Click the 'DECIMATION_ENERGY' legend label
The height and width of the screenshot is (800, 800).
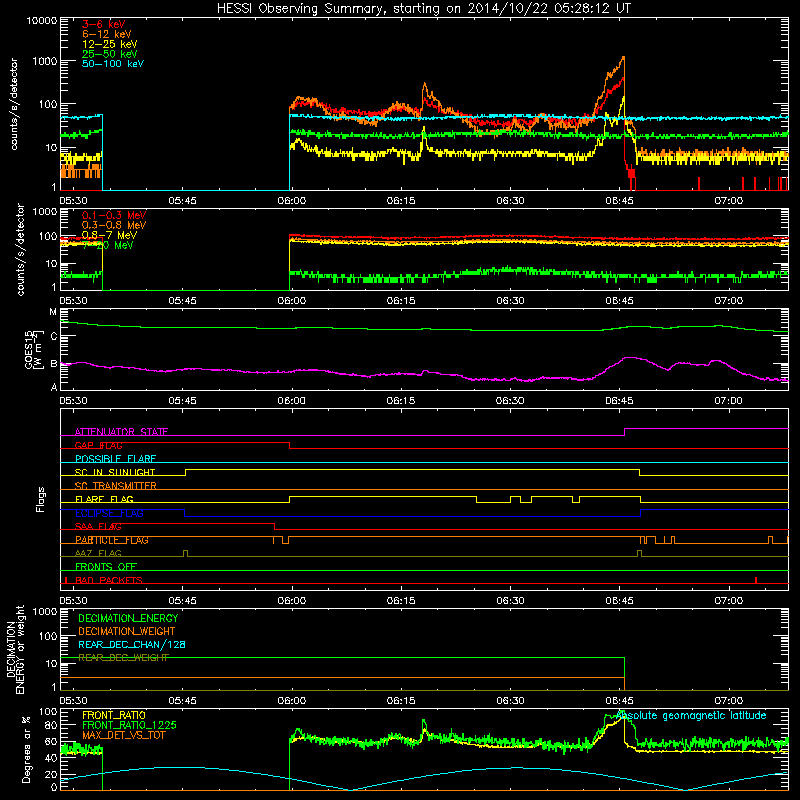point(128,618)
